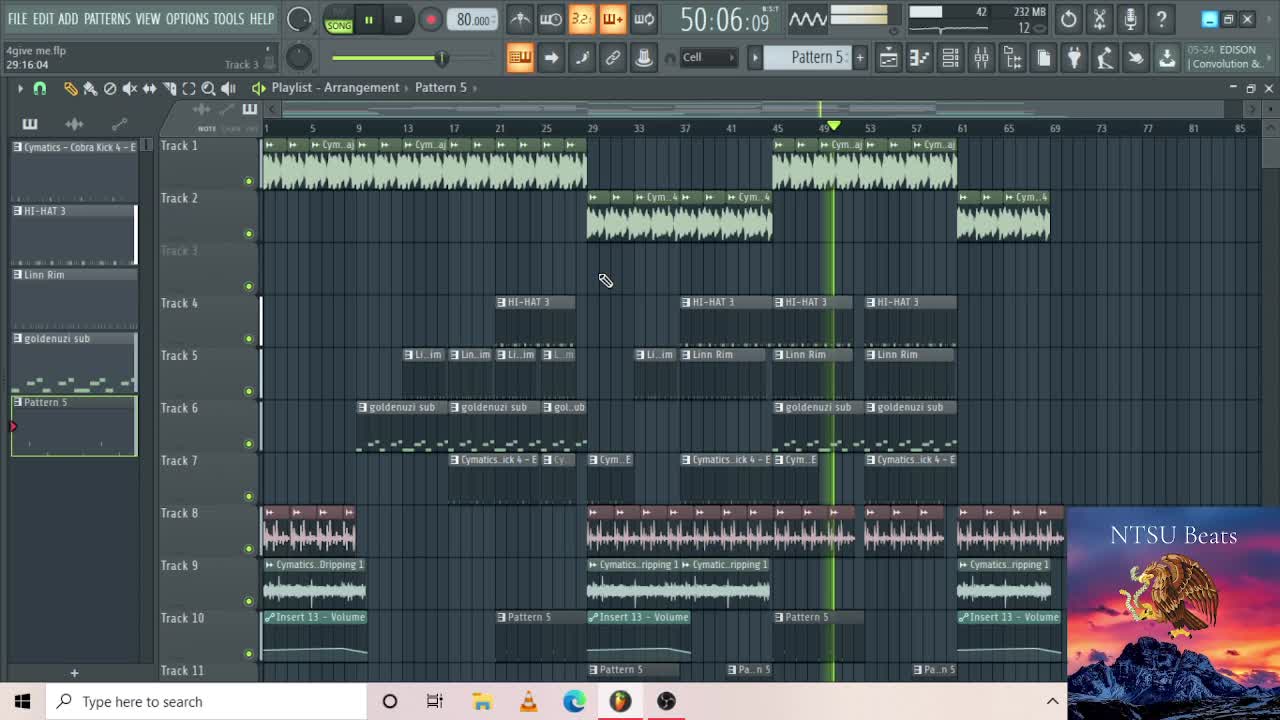Click the red record button

click(430, 19)
